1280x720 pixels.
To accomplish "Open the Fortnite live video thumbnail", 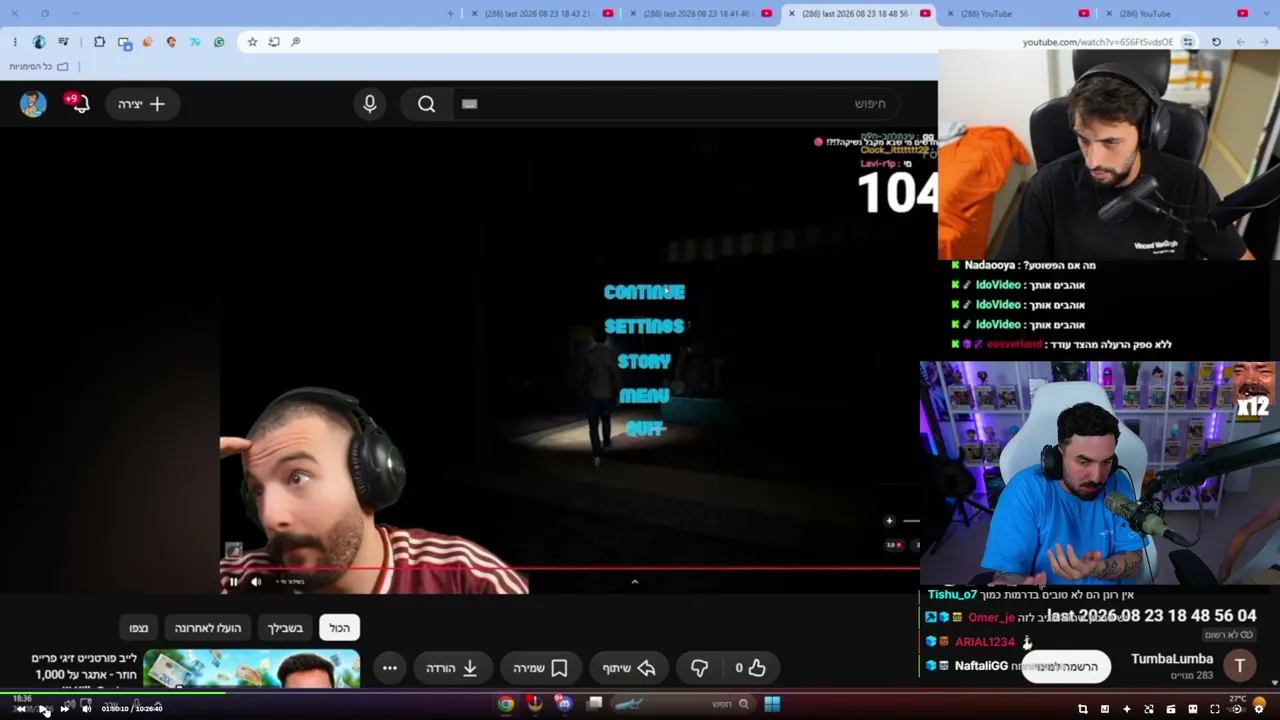I will 251,669.
